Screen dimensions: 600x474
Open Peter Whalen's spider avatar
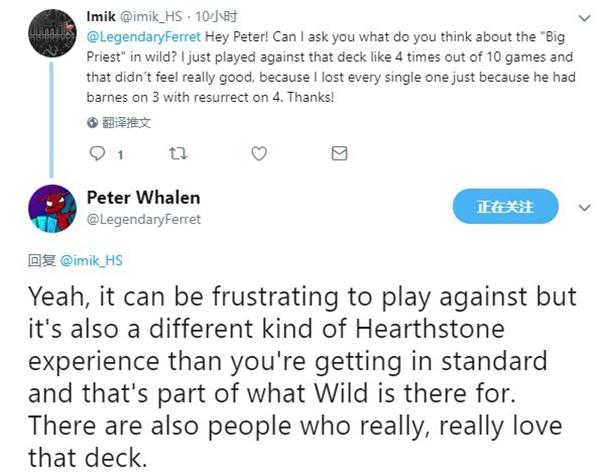coord(52,208)
